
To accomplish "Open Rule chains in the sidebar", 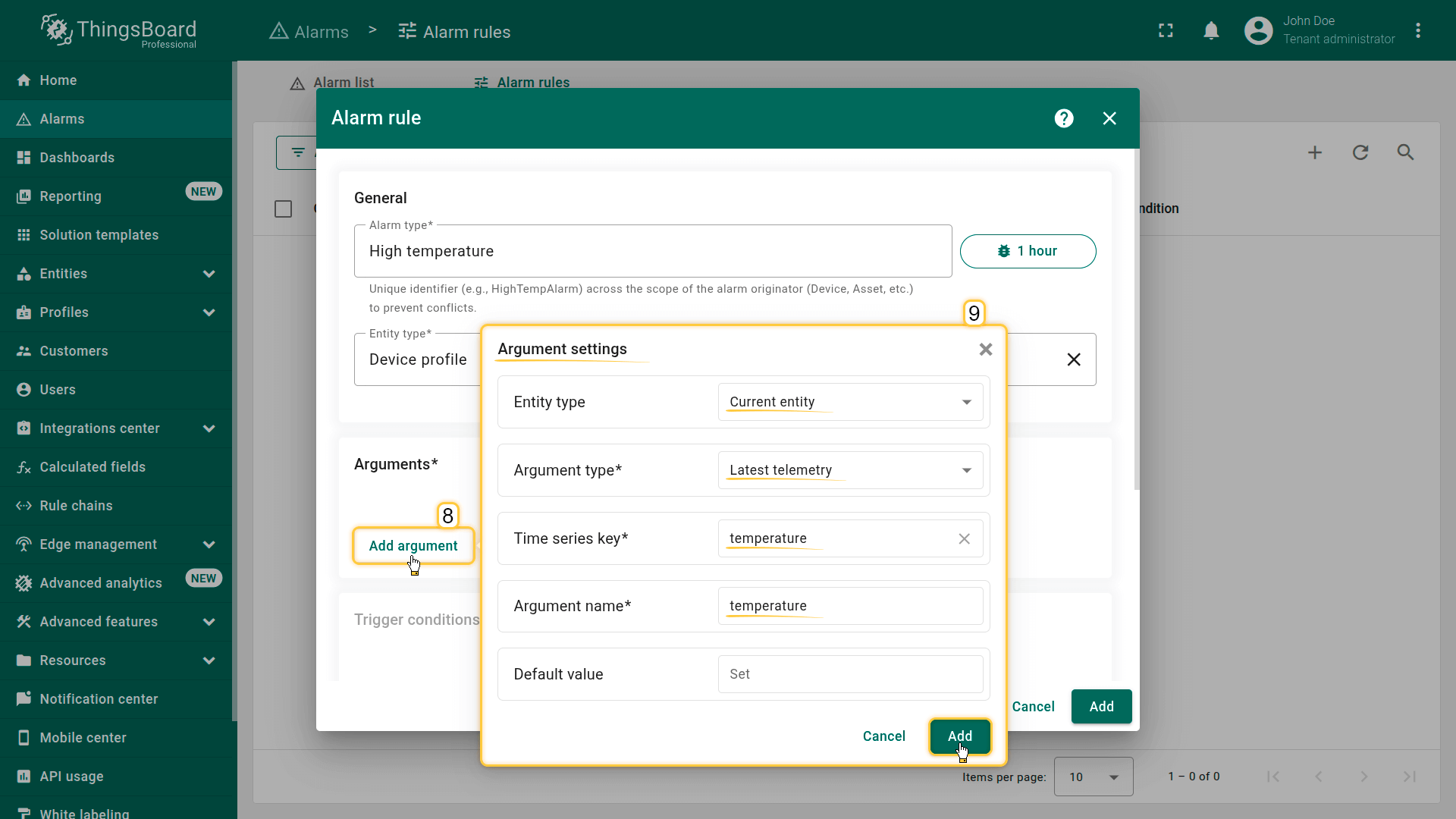I will [76, 506].
